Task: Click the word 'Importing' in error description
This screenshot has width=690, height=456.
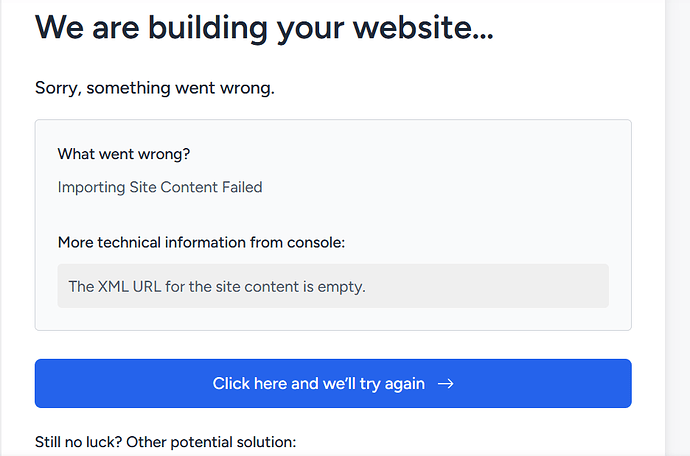Action: pyautogui.click(x=90, y=187)
